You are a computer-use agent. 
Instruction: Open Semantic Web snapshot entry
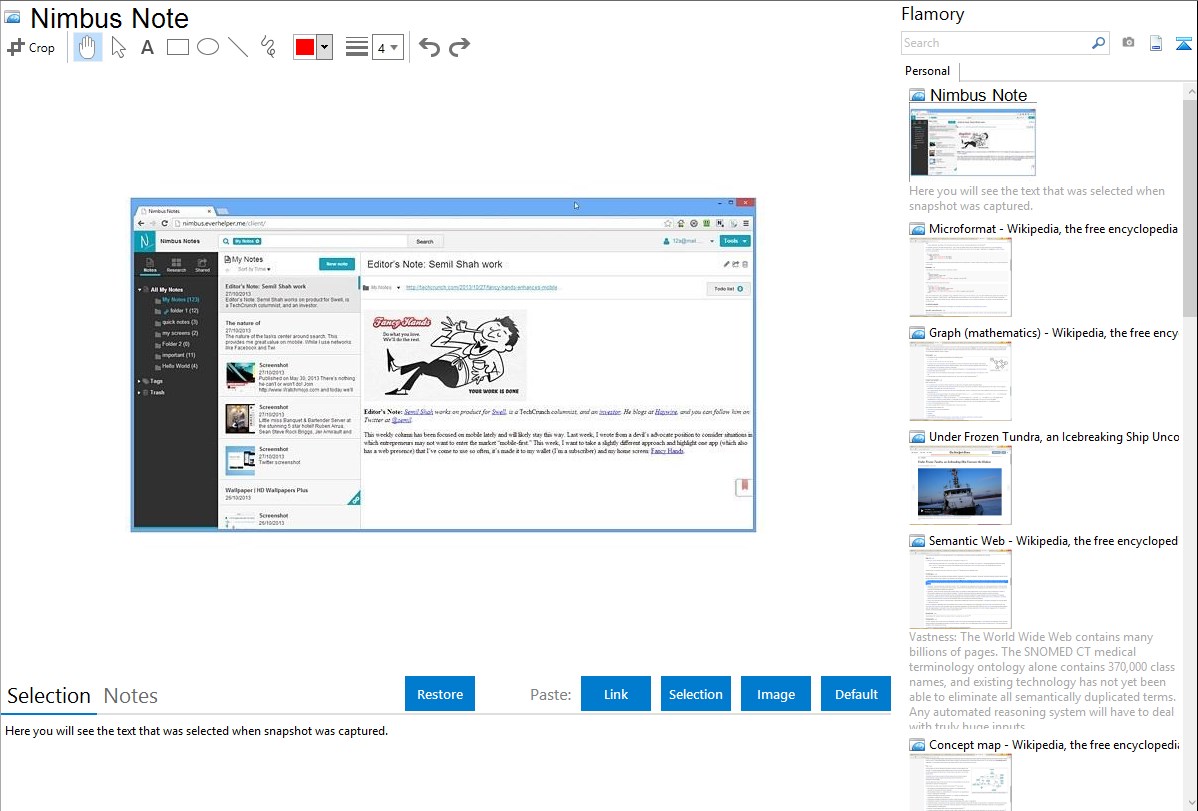[x=1053, y=540]
